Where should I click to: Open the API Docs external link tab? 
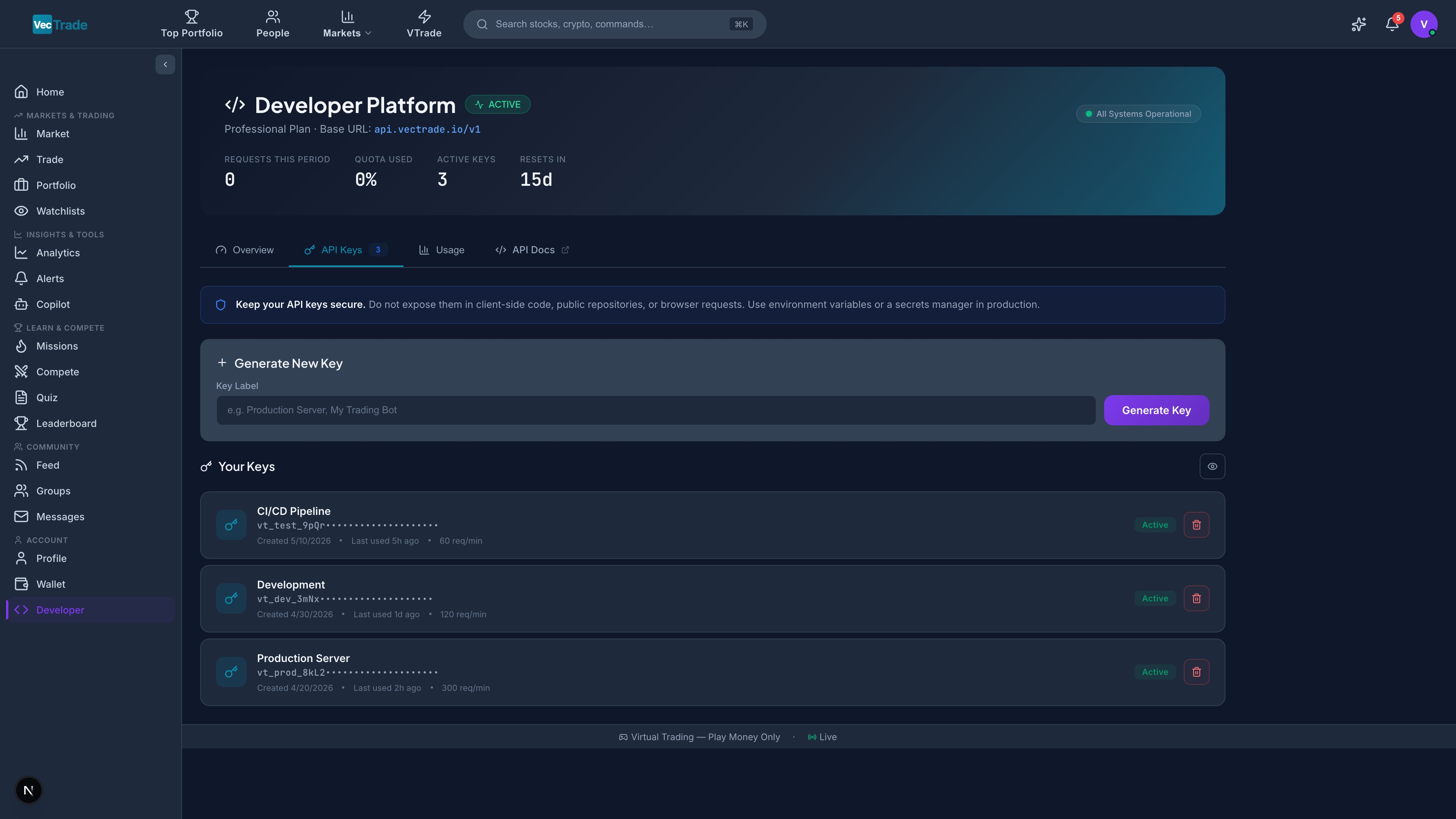click(532, 250)
